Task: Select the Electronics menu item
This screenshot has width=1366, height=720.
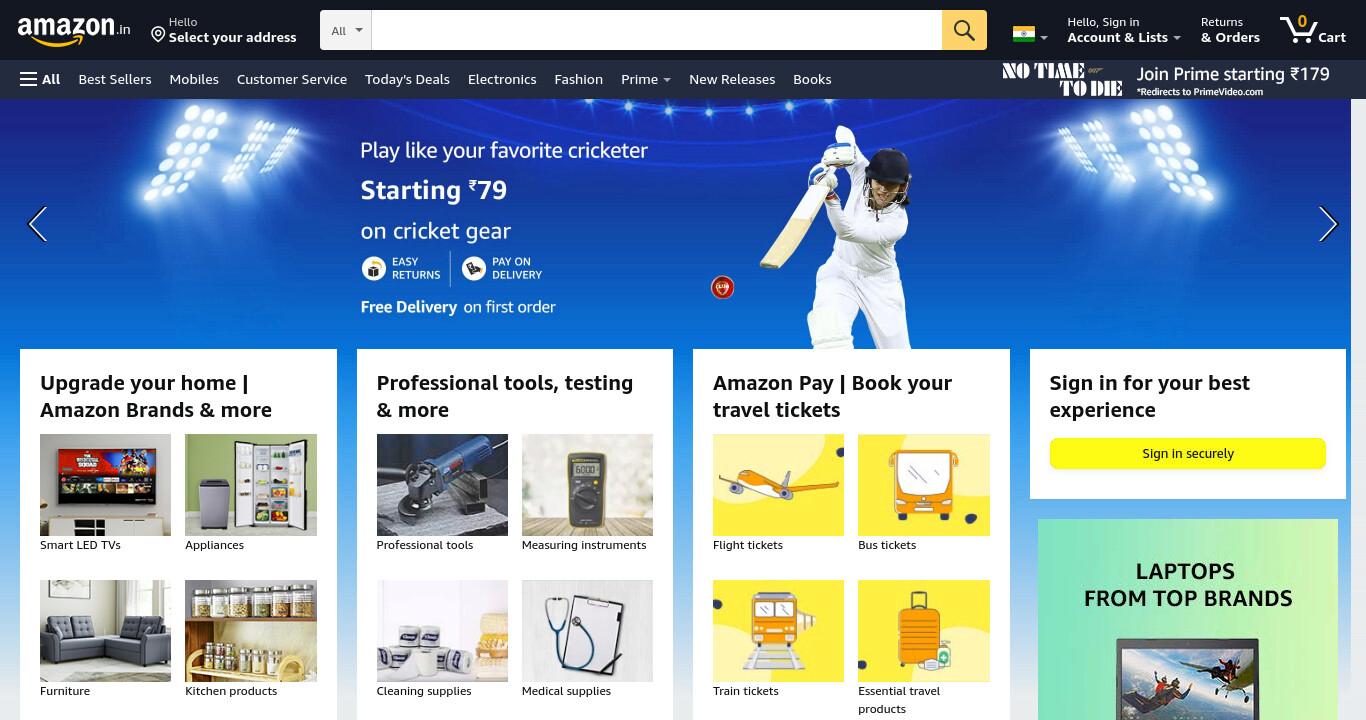Action: (x=502, y=79)
